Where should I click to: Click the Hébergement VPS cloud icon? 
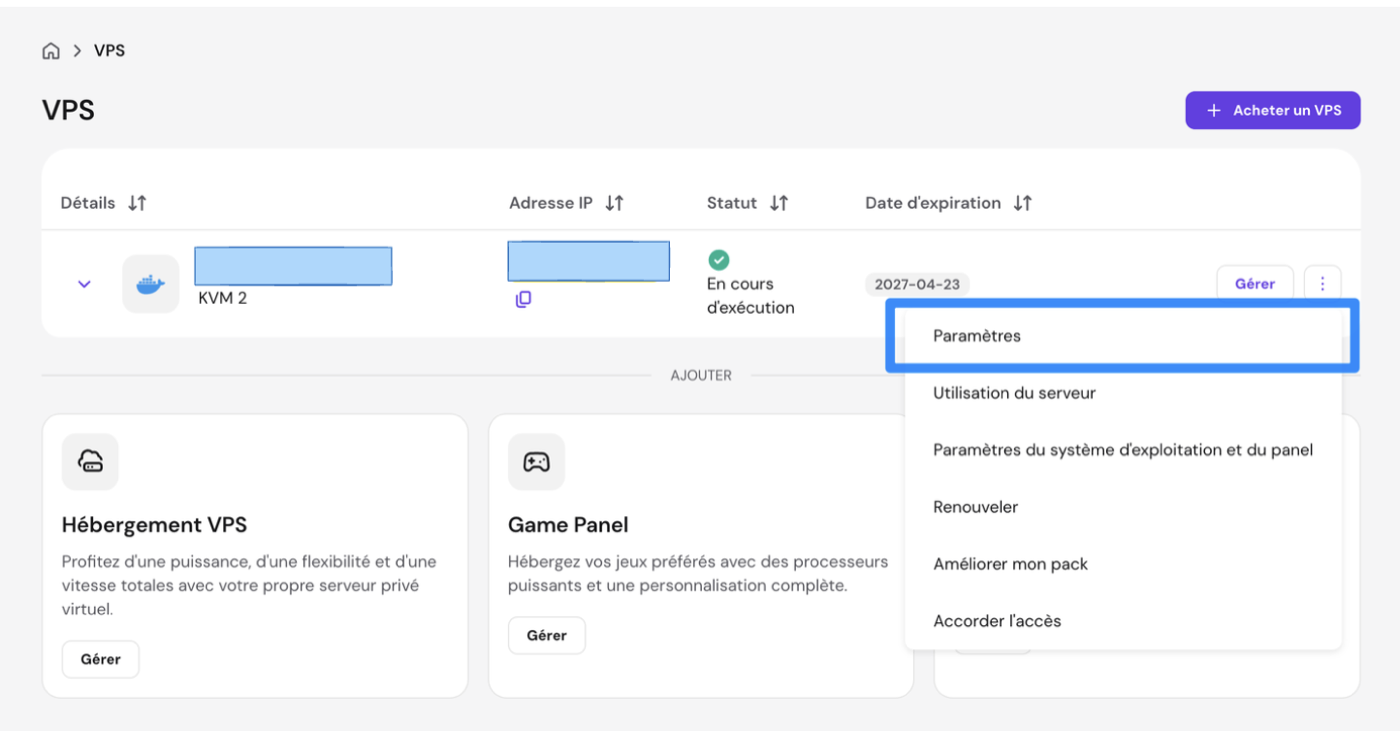[x=90, y=462]
